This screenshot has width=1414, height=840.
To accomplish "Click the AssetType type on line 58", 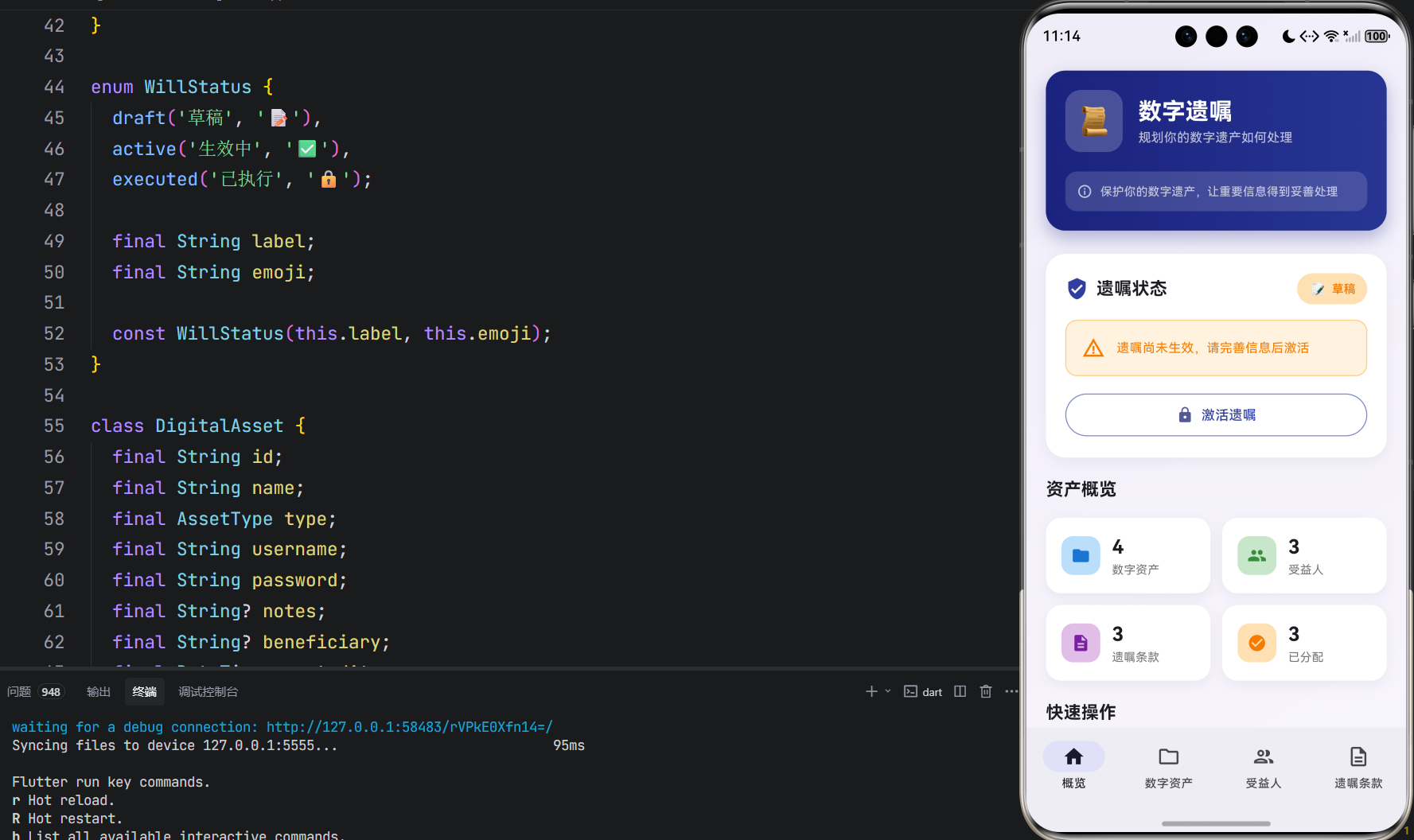I will tap(224, 519).
